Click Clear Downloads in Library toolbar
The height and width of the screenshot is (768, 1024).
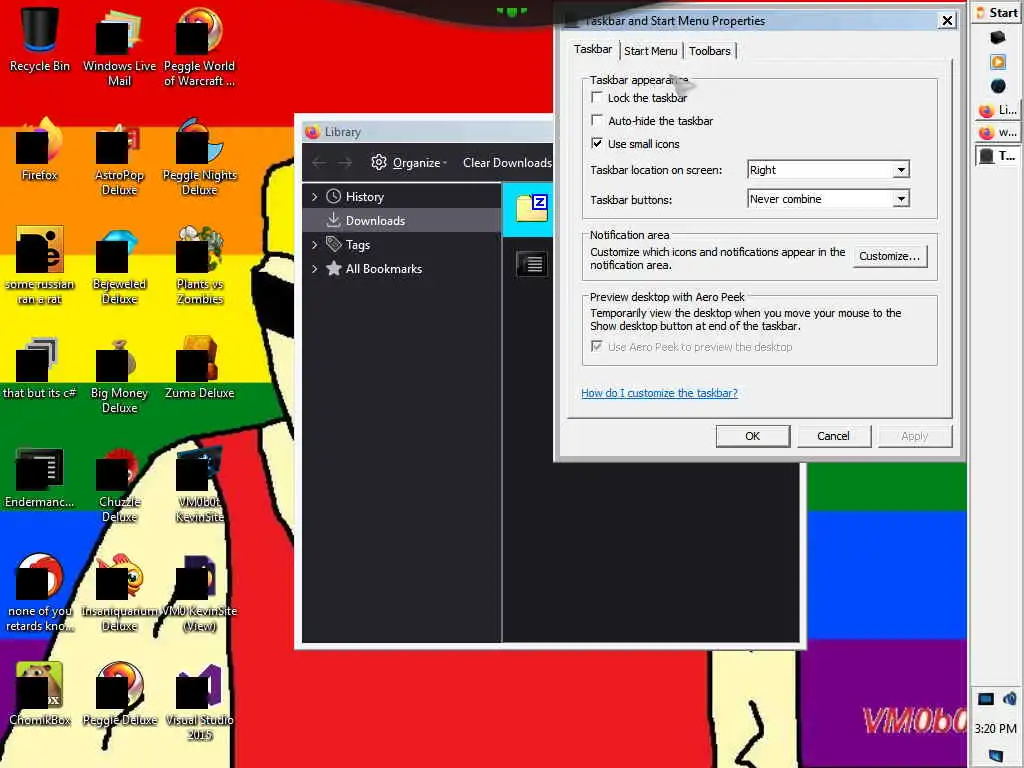(507, 163)
